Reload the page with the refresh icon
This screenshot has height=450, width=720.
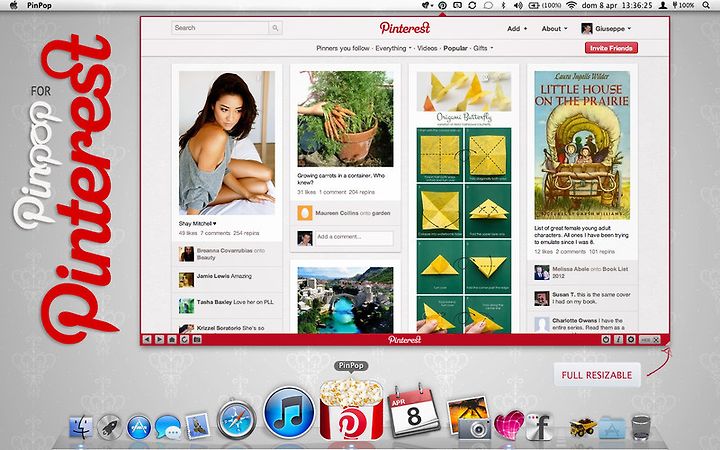tap(185, 339)
